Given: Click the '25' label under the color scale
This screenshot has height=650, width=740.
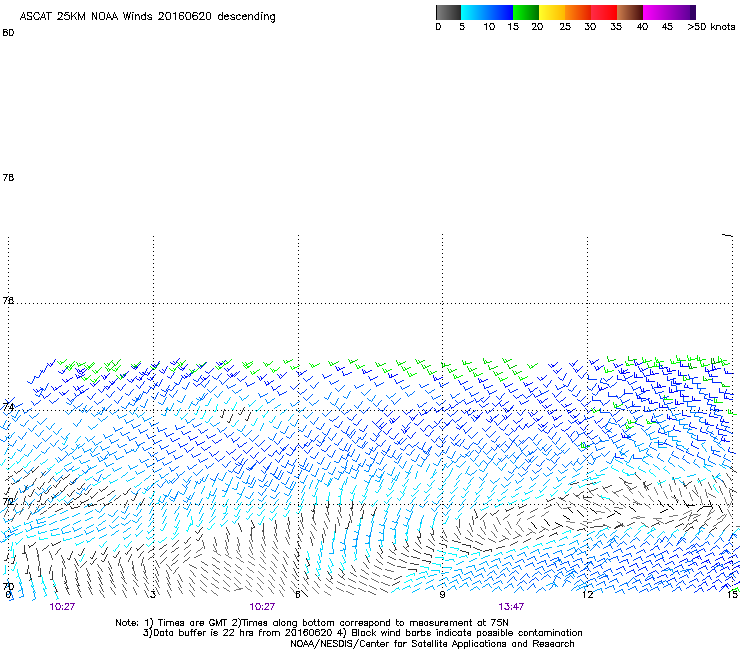Looking at the screenshot, I should pos(565,27).
